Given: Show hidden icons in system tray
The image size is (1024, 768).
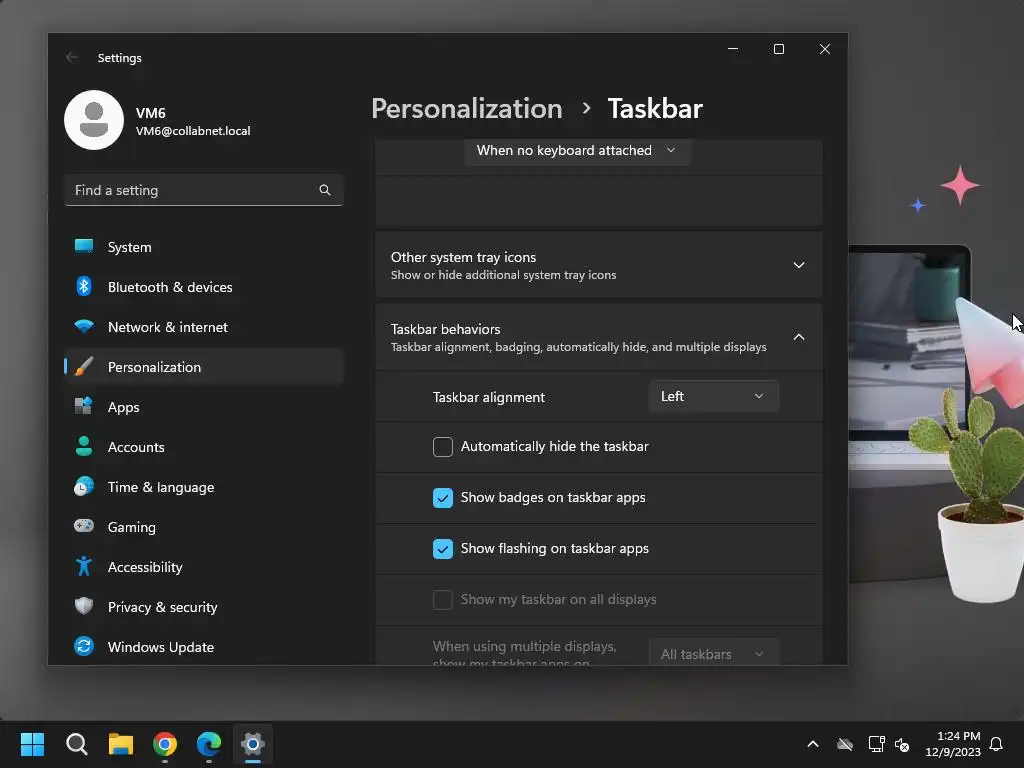Looking at the screenshot, I should point(813,744).
